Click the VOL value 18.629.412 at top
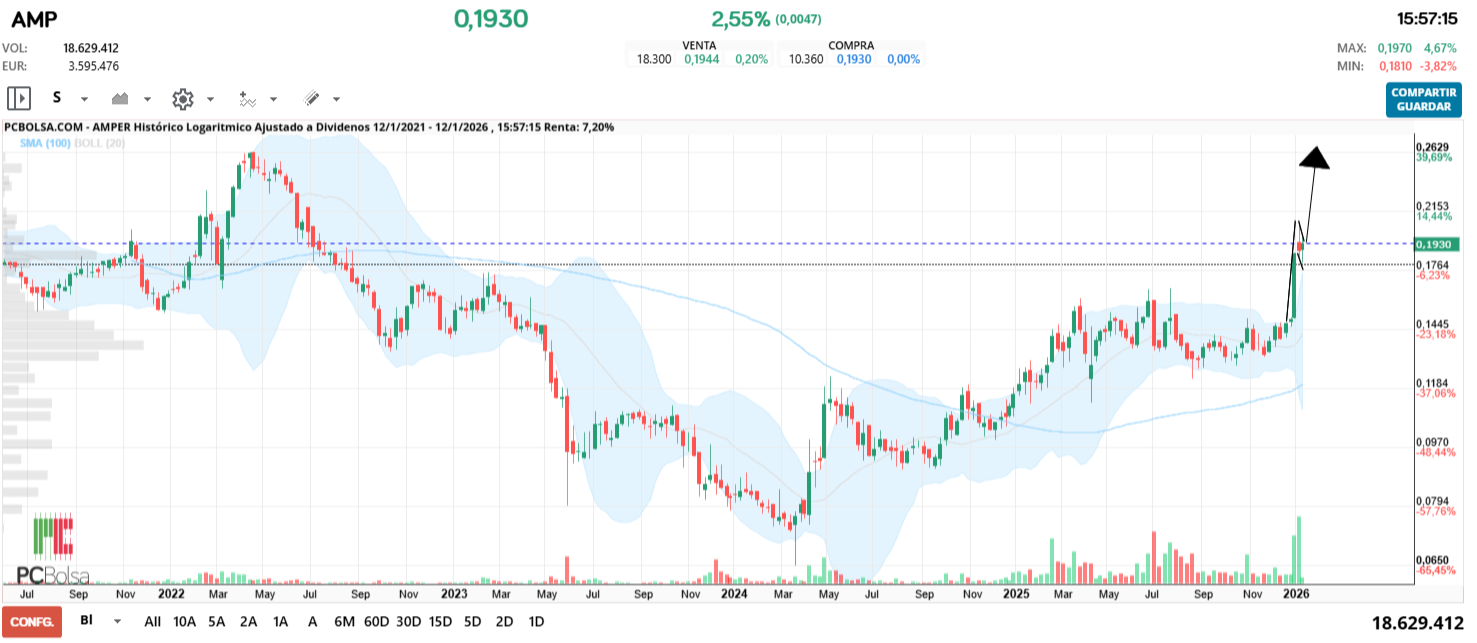1477x643 pixels. (91, 48)
